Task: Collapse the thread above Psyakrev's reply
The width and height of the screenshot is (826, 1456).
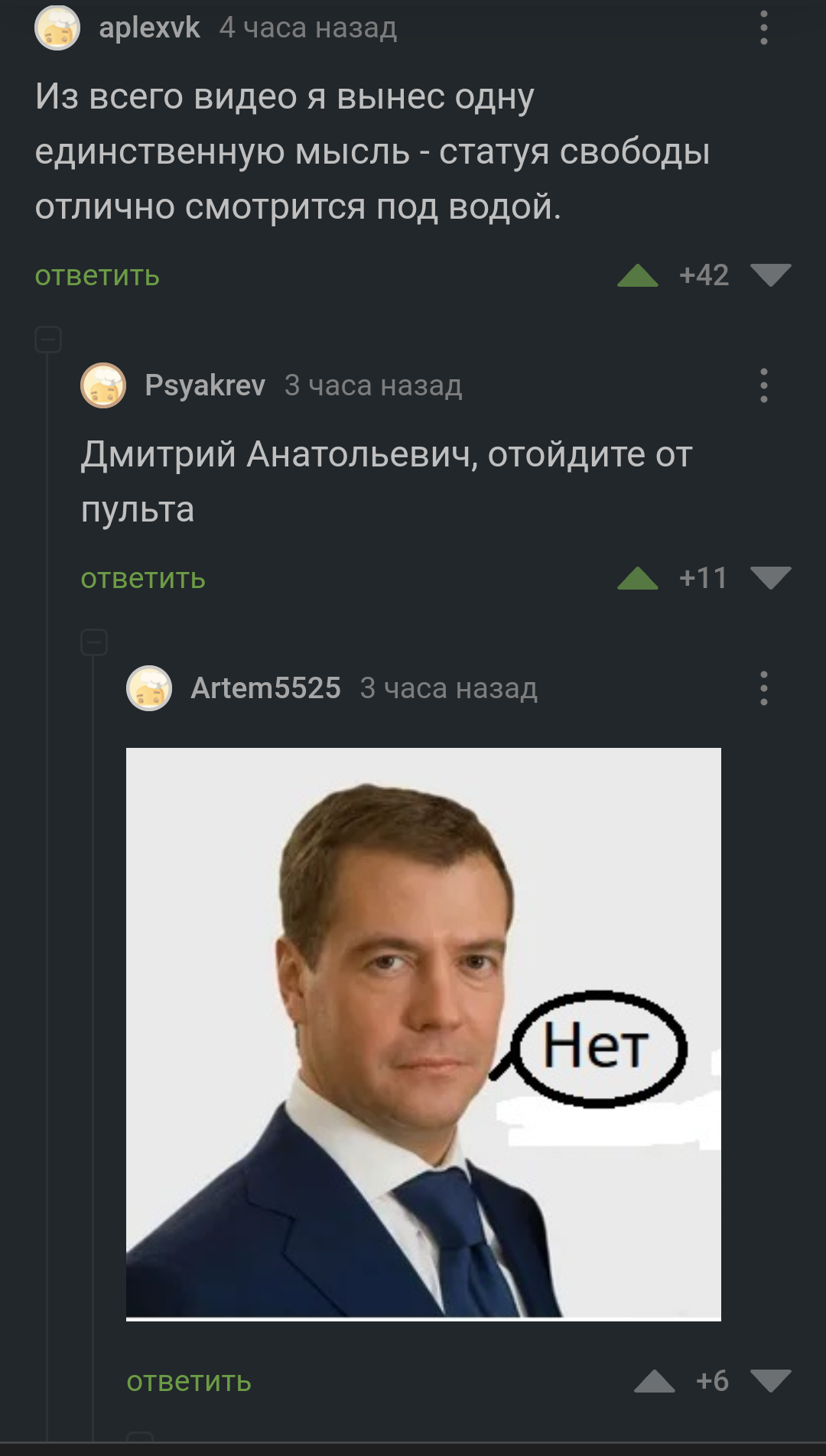Action: [x=48, y=339]
